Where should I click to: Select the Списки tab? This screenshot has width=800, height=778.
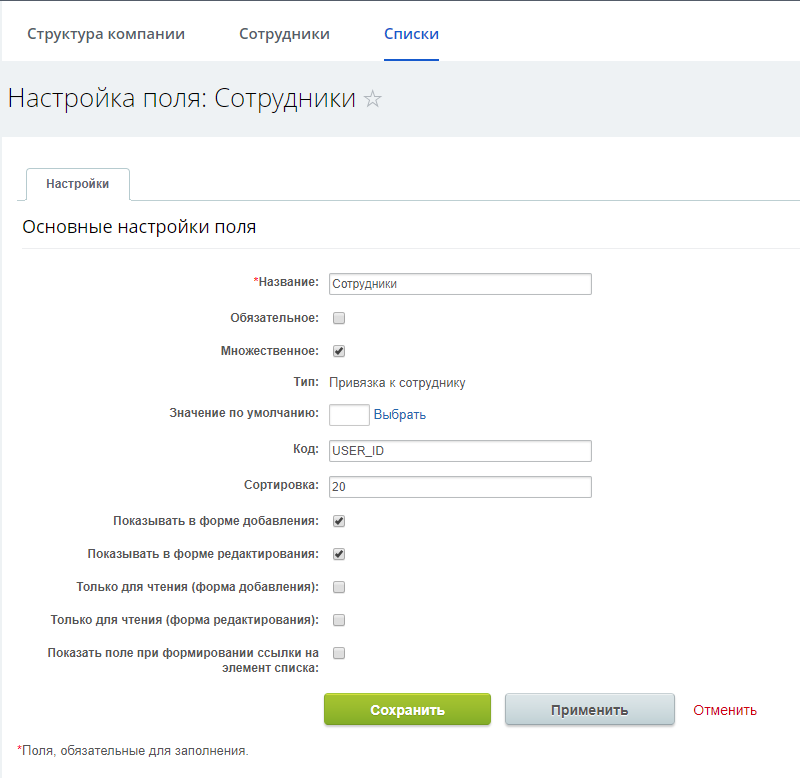pyautogui.click(x=411, y=34)
